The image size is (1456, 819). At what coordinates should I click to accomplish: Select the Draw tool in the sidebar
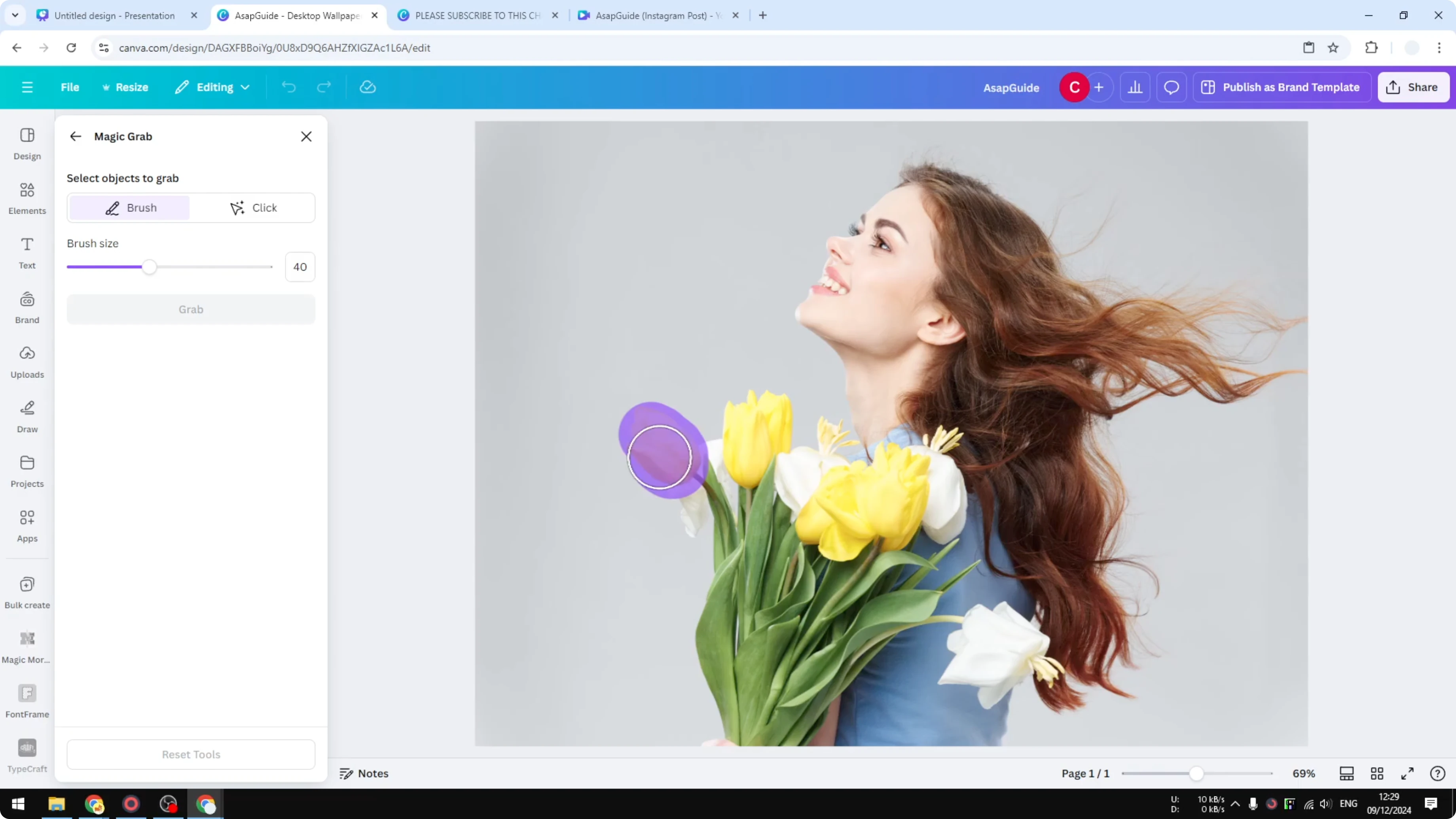(27, 415)
